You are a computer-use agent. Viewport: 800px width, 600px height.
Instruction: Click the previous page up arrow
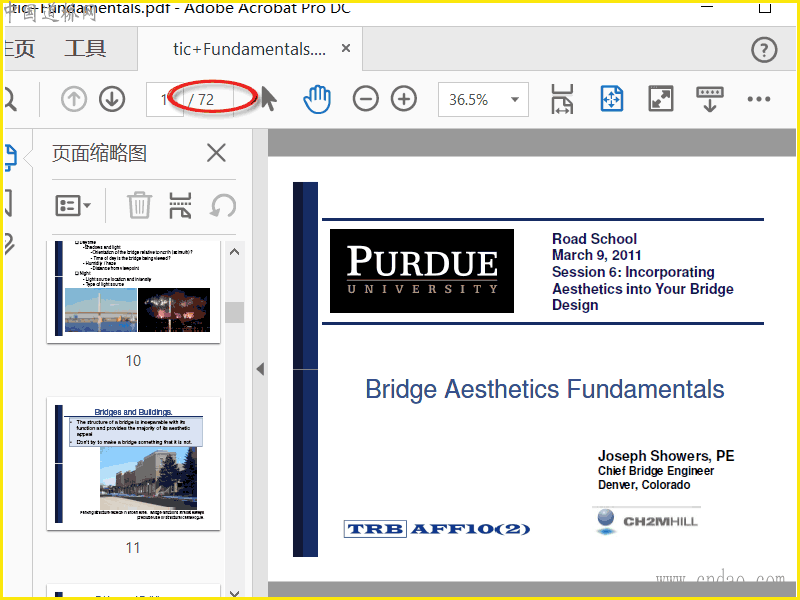click(74, 99)
